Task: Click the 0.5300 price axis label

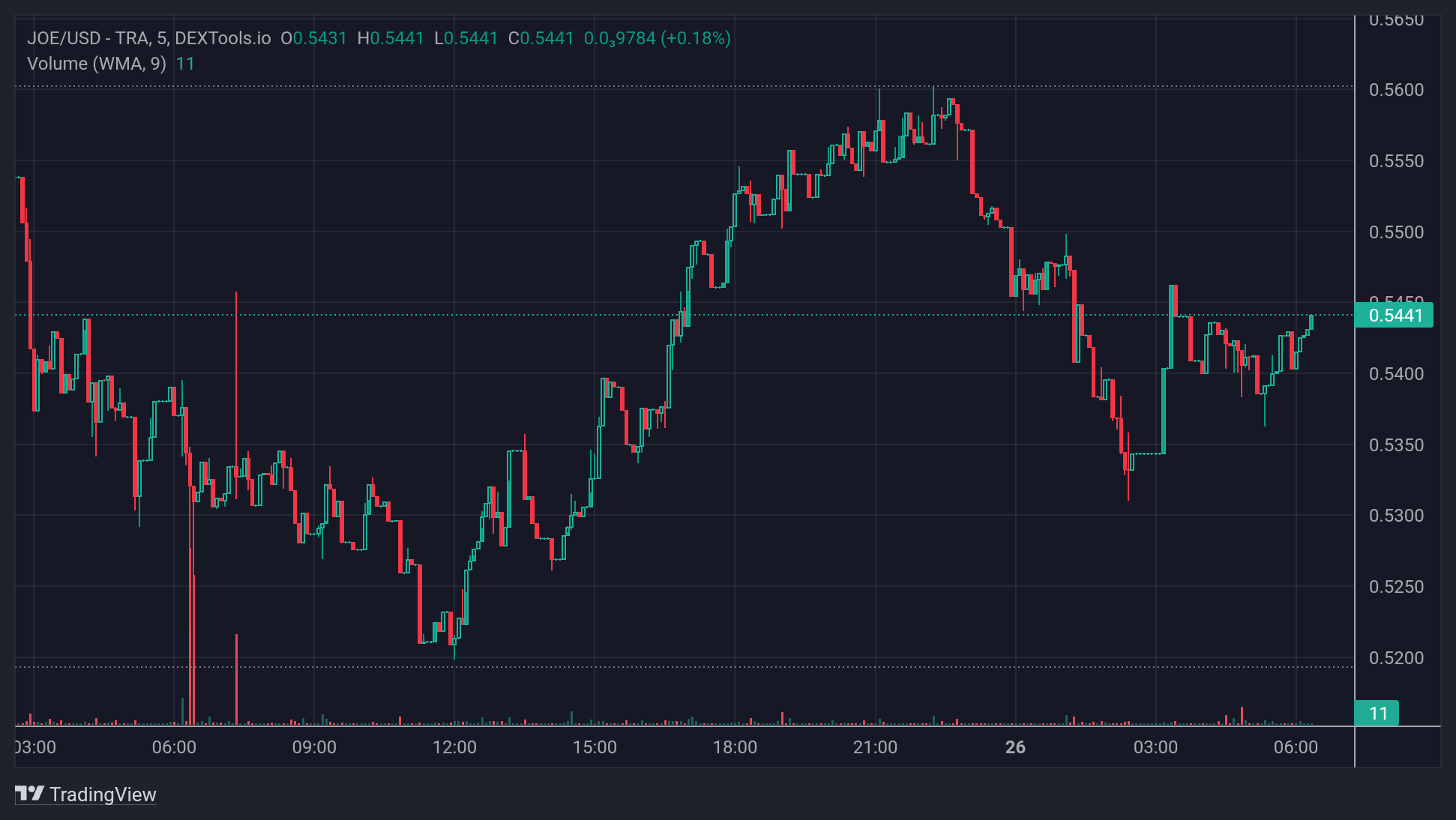Action: (1396, 516)
